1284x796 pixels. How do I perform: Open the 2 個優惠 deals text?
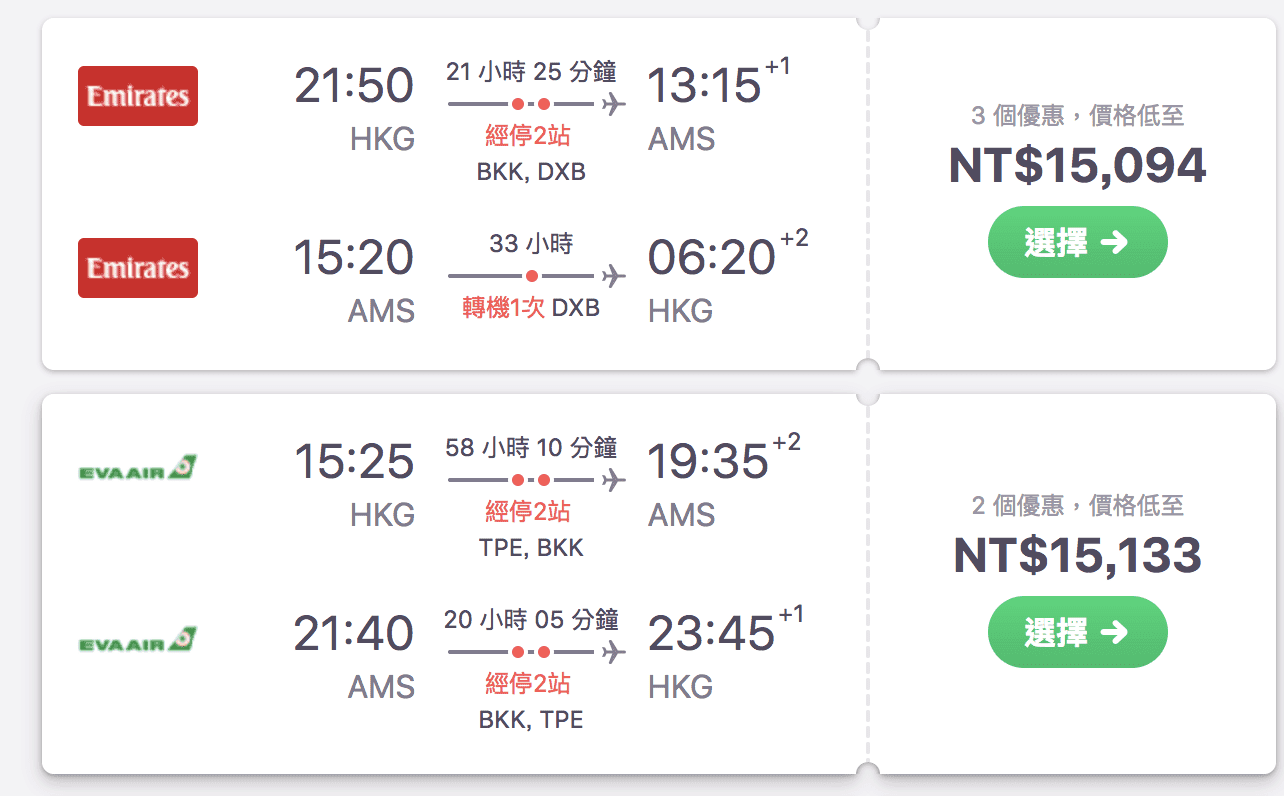pyautogui.click(x=1077, y=506)
